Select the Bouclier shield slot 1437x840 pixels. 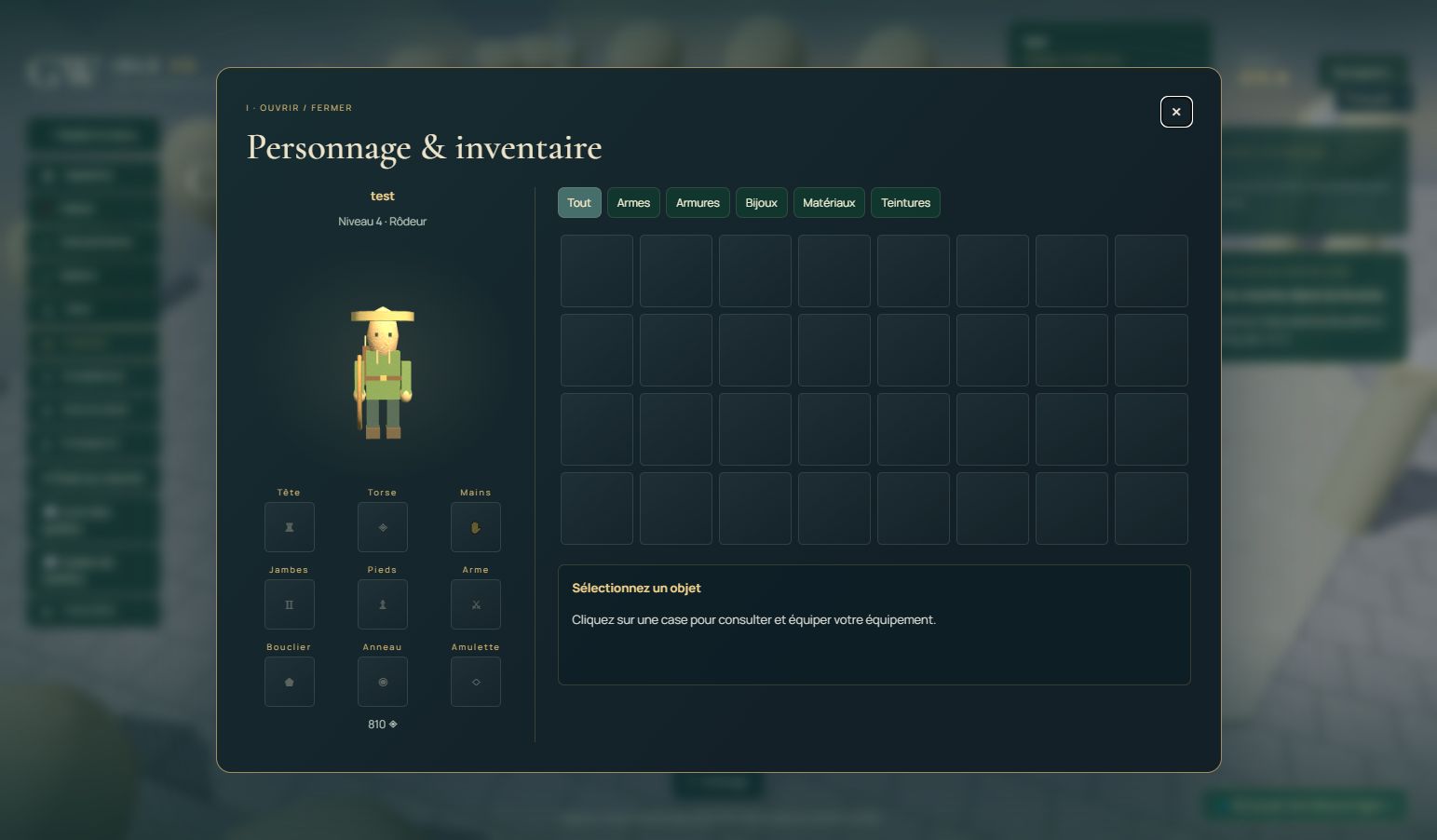289,682
